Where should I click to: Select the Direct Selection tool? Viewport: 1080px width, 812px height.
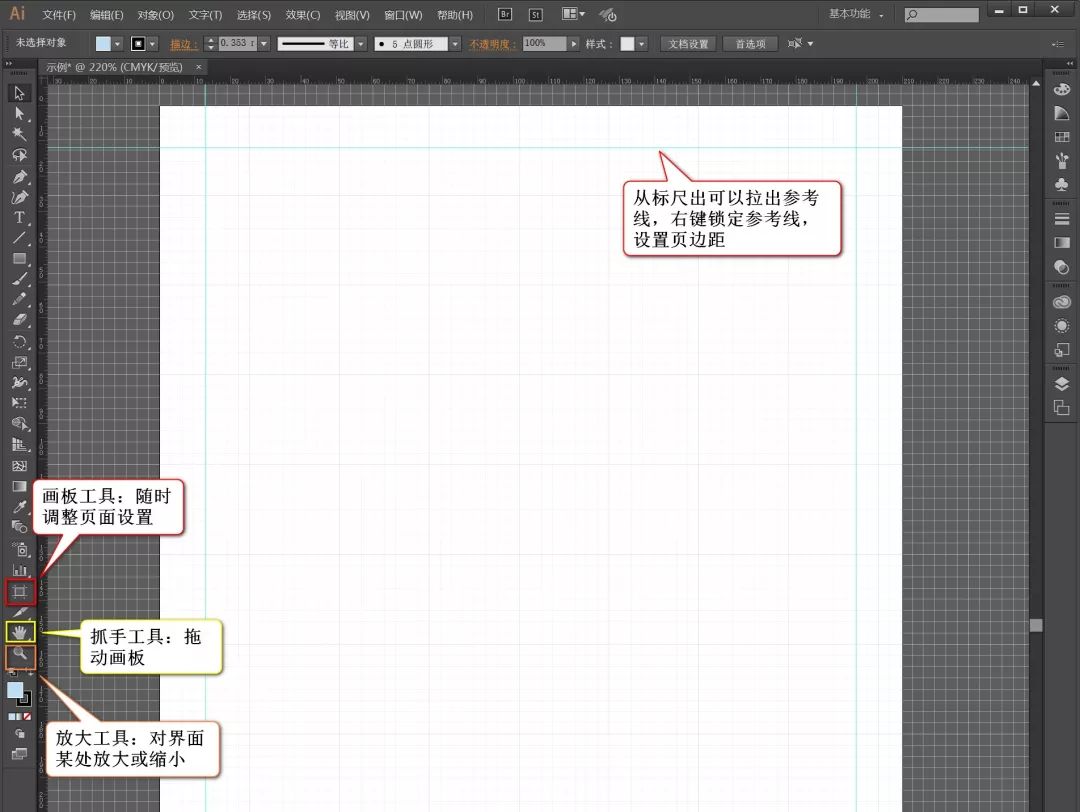(x=19, y=113)
